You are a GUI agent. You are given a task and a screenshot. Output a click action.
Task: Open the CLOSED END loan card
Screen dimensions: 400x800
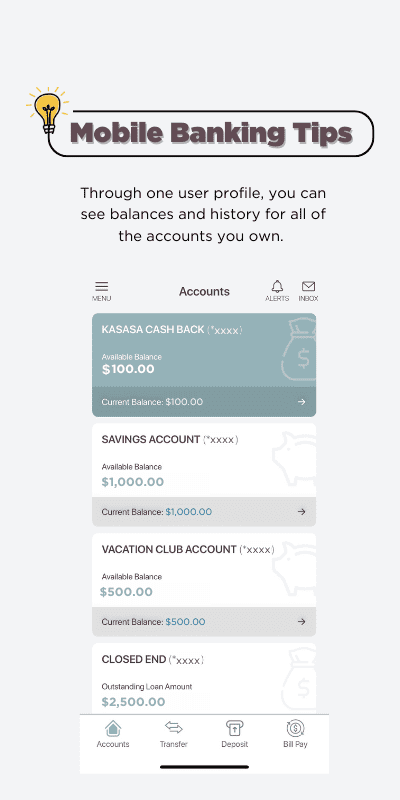(204, 678)
